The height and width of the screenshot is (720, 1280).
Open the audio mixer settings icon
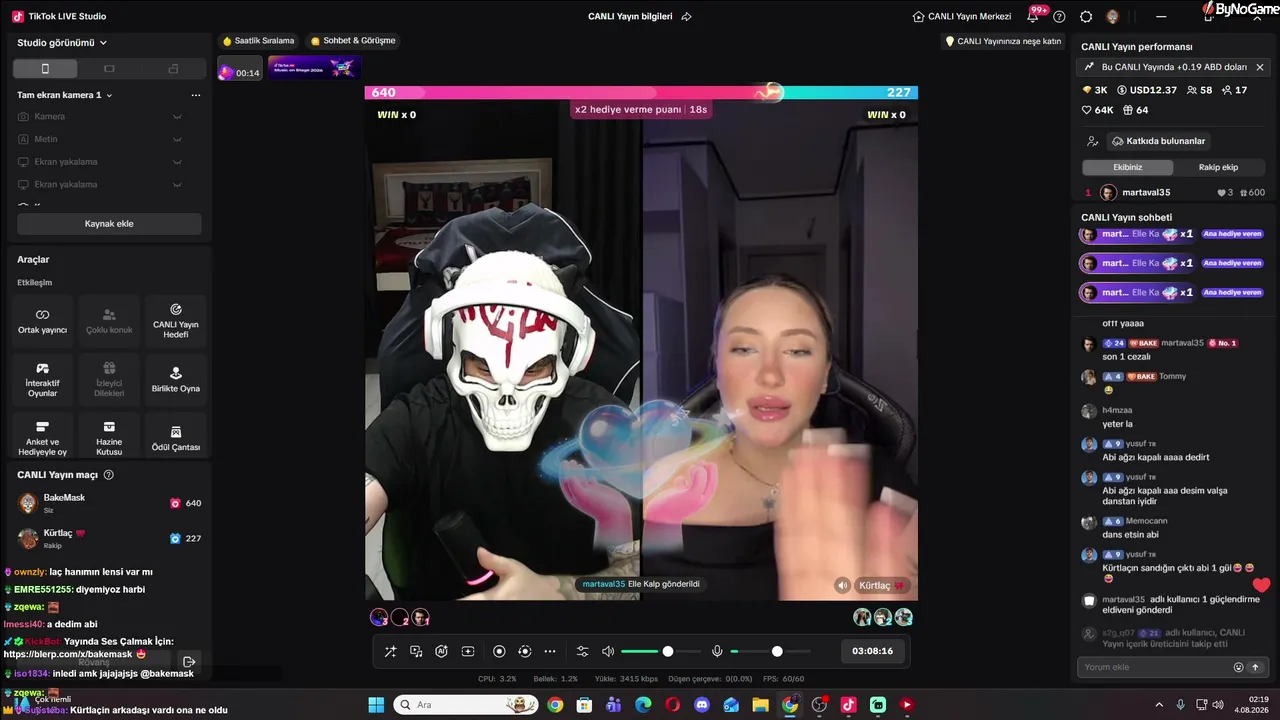click(x=583, y=651)
